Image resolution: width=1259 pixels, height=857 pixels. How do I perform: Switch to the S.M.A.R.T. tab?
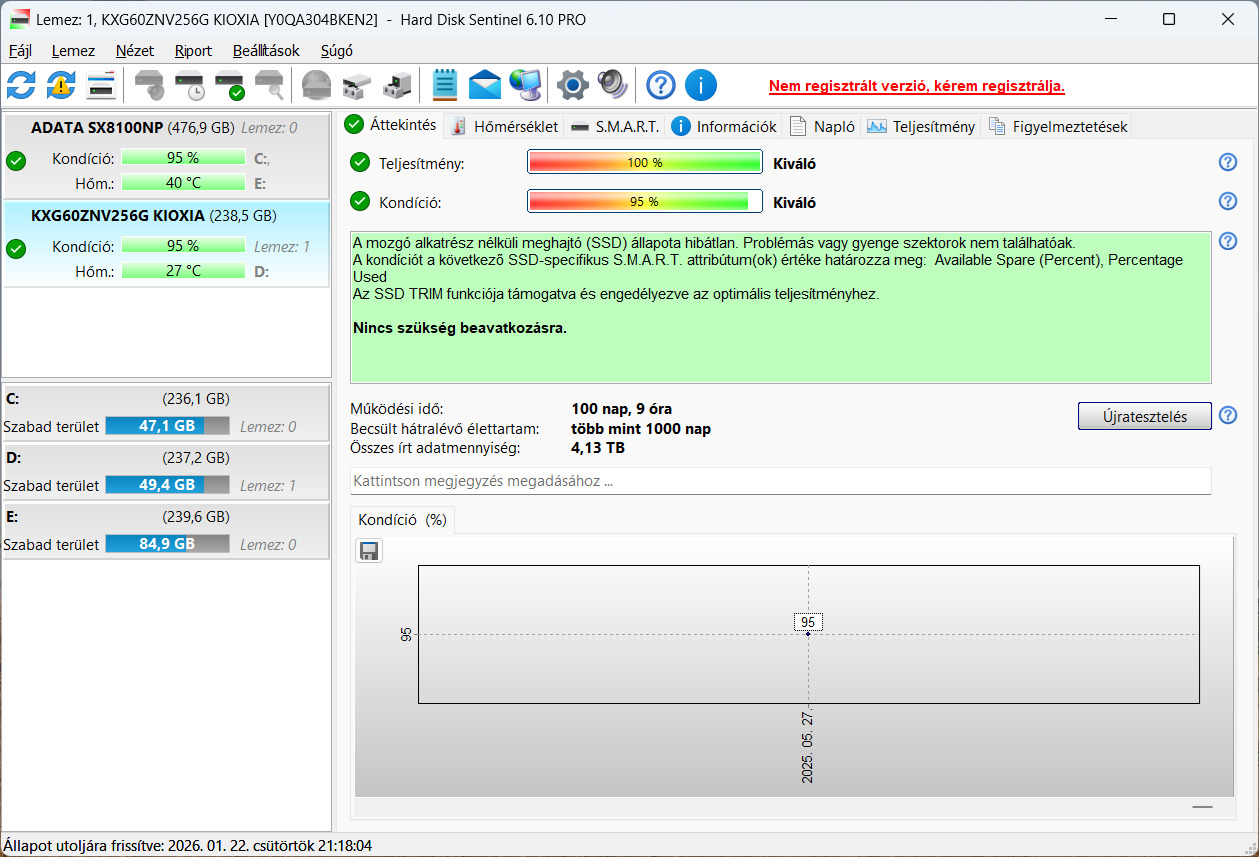[615, 126]
